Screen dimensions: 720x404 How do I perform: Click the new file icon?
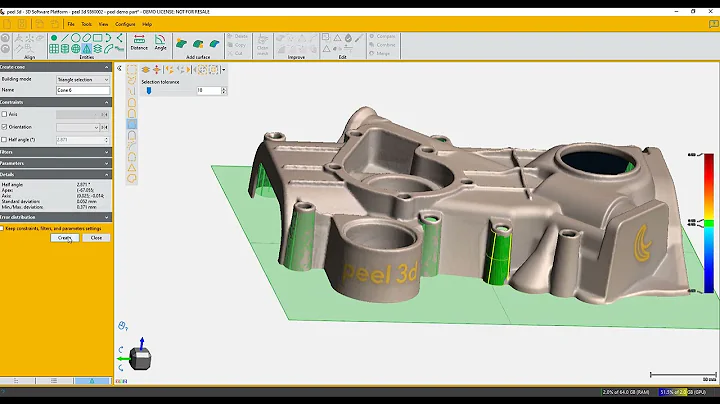[x=7, y=24]
